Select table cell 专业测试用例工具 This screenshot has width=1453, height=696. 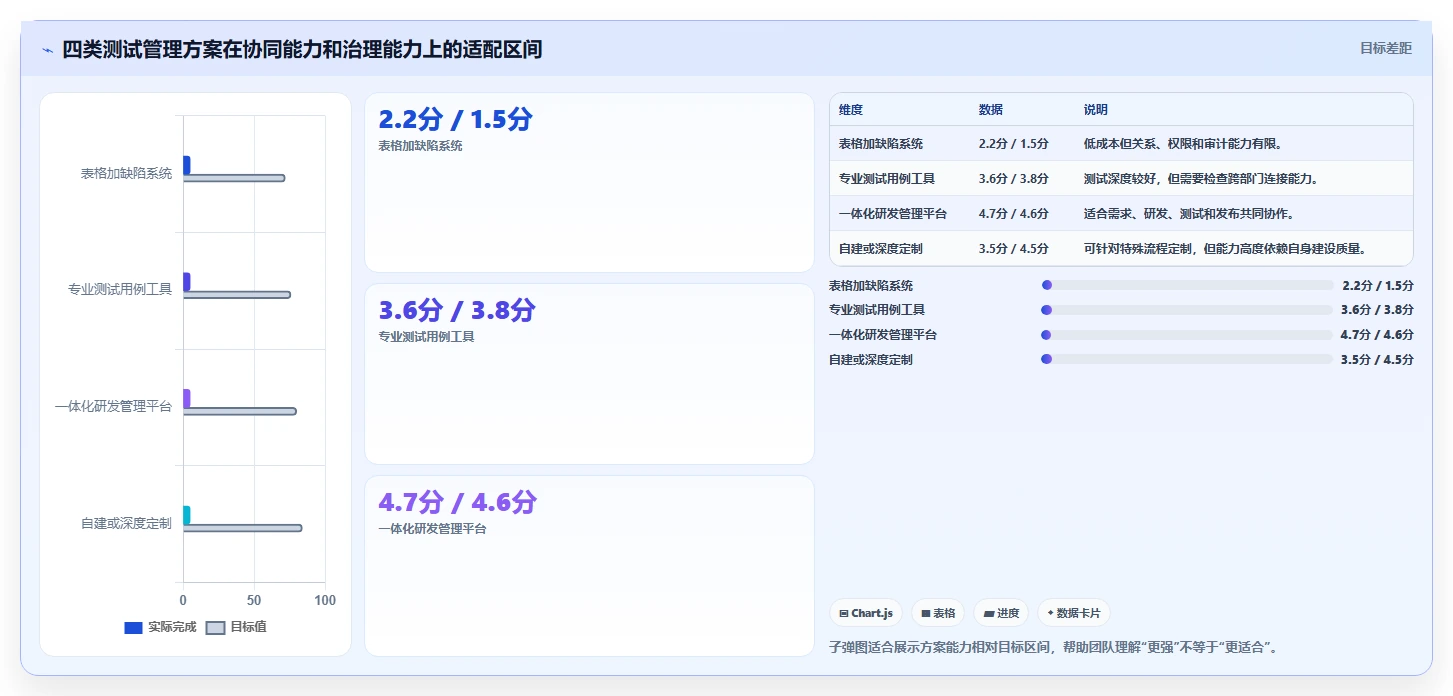[x=887, y=179]
